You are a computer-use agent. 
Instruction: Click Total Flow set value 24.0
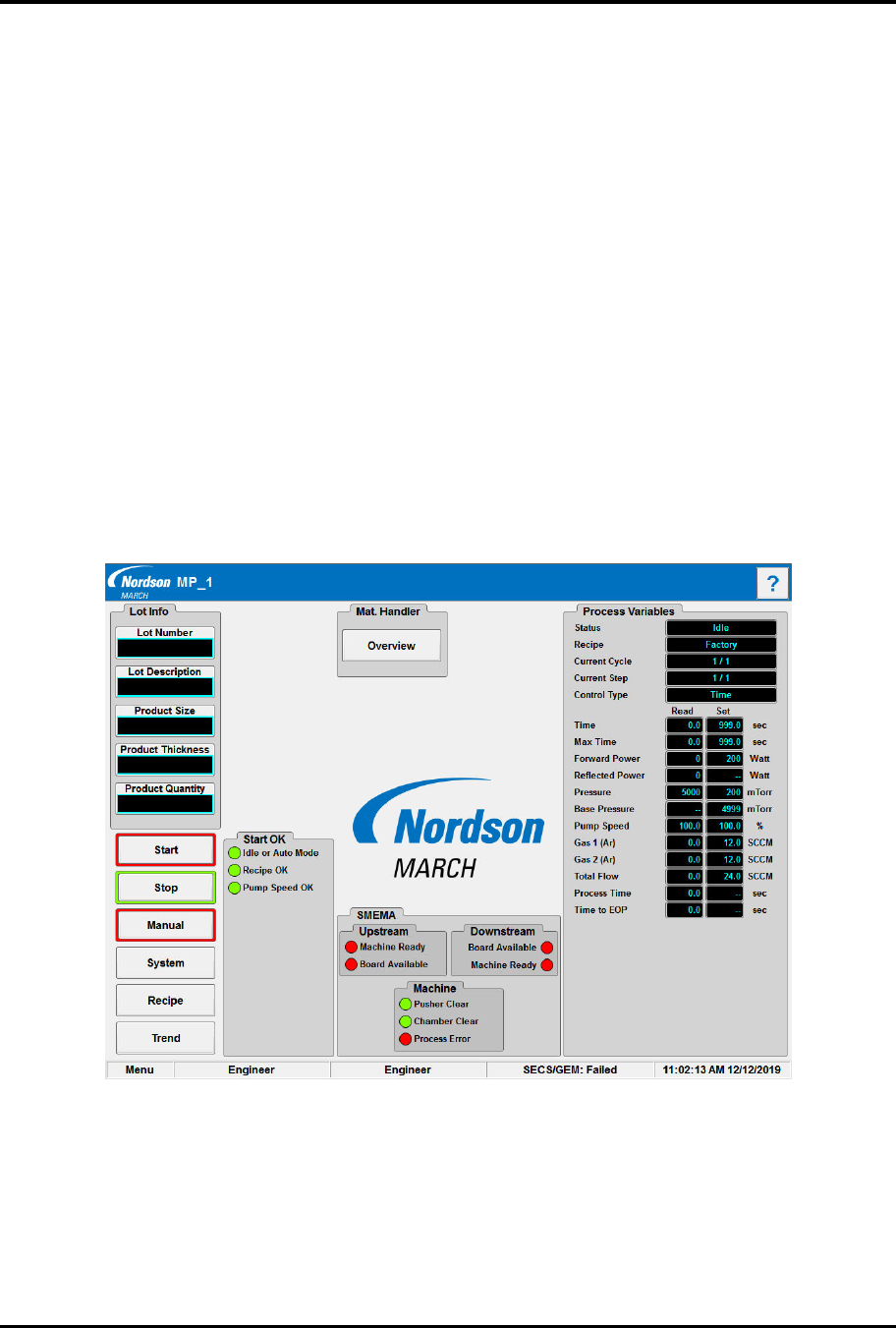pyautogui.click(x=725, y=876)
